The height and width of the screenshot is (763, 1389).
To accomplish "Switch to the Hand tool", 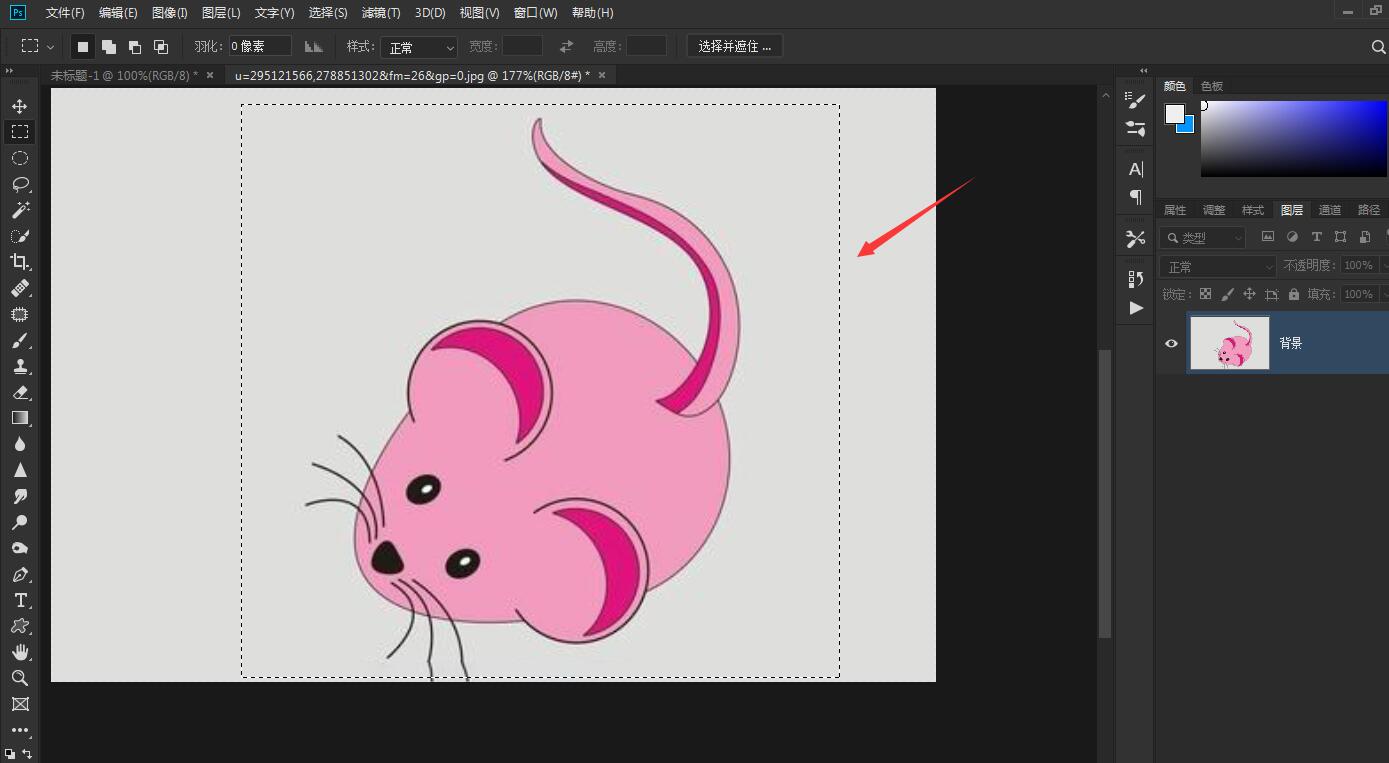I will tap(20, 652).
